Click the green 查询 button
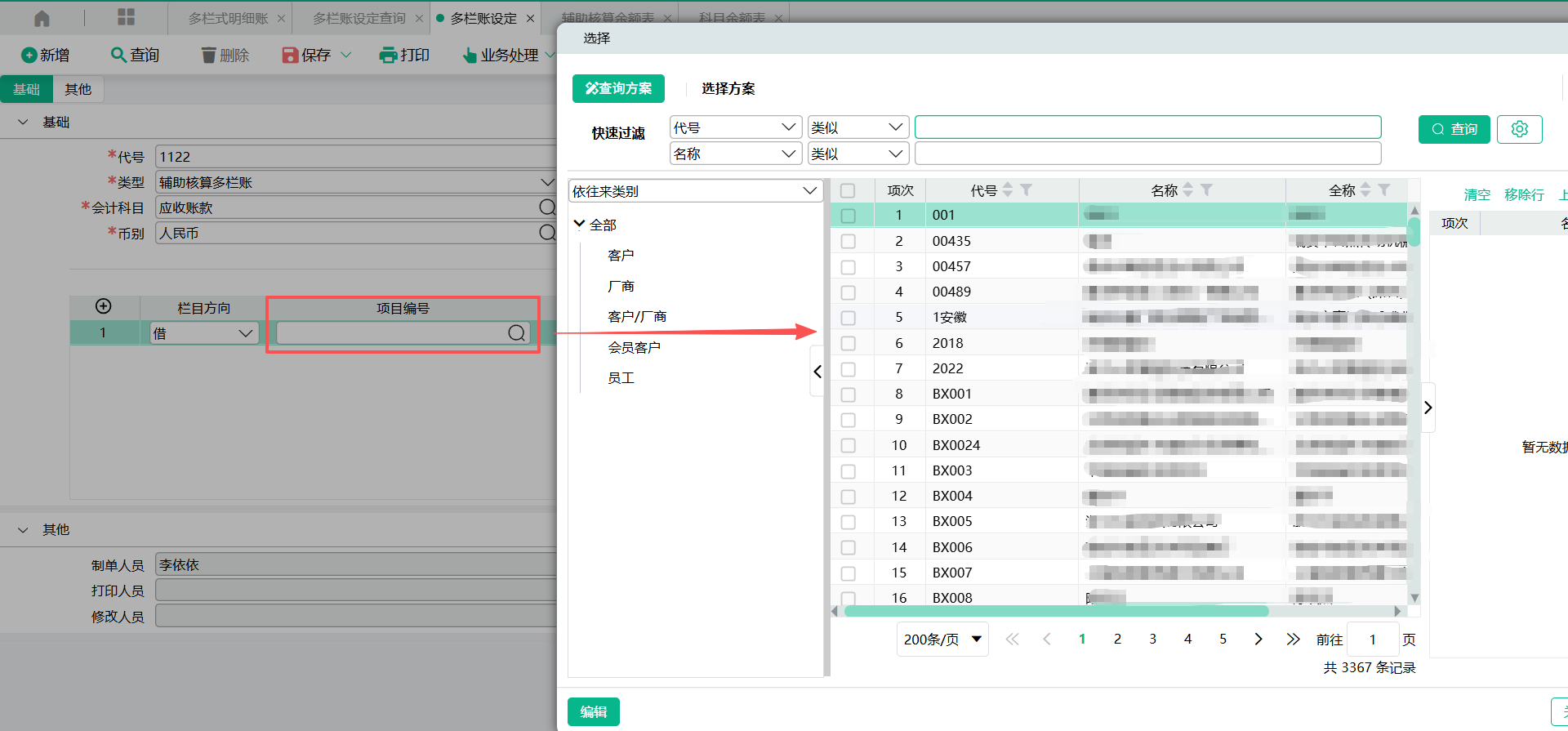Image resolution: width=1568 pixels, height=731 pixels. point(1454,129)
